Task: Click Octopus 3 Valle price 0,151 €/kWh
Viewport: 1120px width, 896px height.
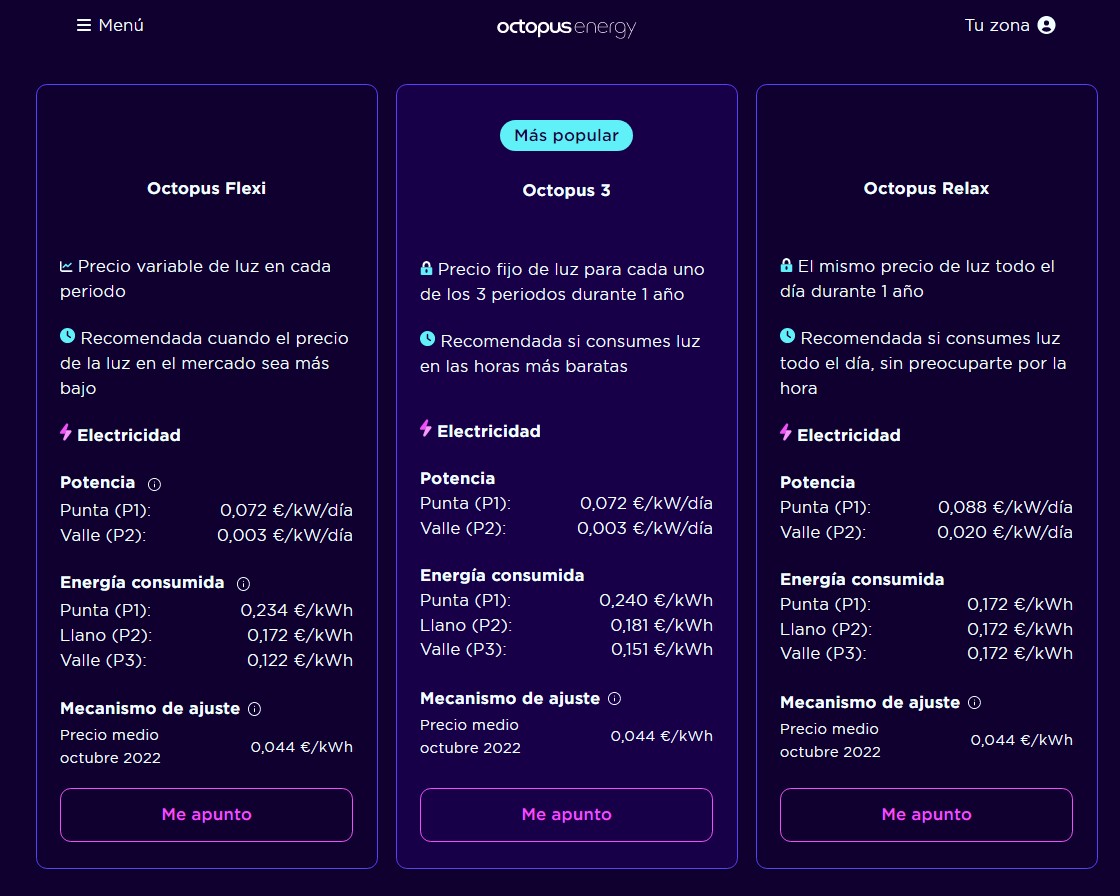Action: (661, 649)
